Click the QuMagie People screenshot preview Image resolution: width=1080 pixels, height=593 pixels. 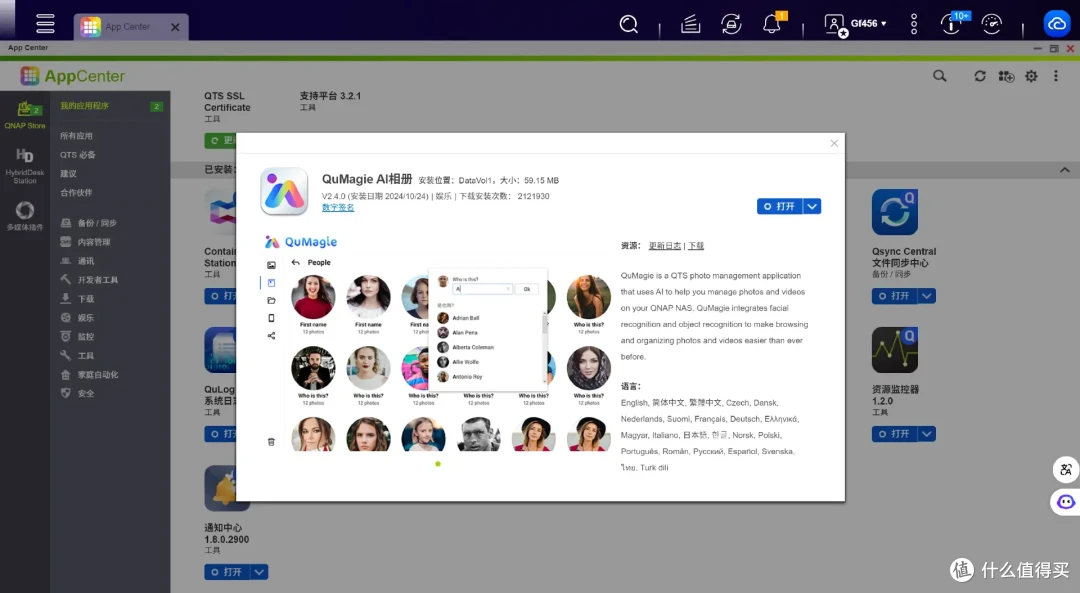[x=439, y=343]
